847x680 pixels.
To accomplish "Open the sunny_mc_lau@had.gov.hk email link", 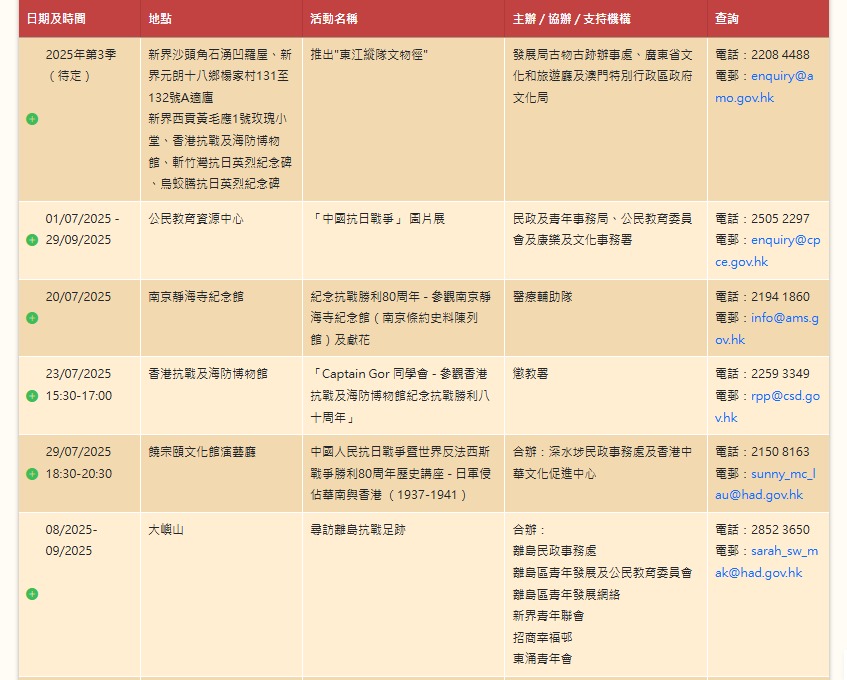I will [765, 484].
